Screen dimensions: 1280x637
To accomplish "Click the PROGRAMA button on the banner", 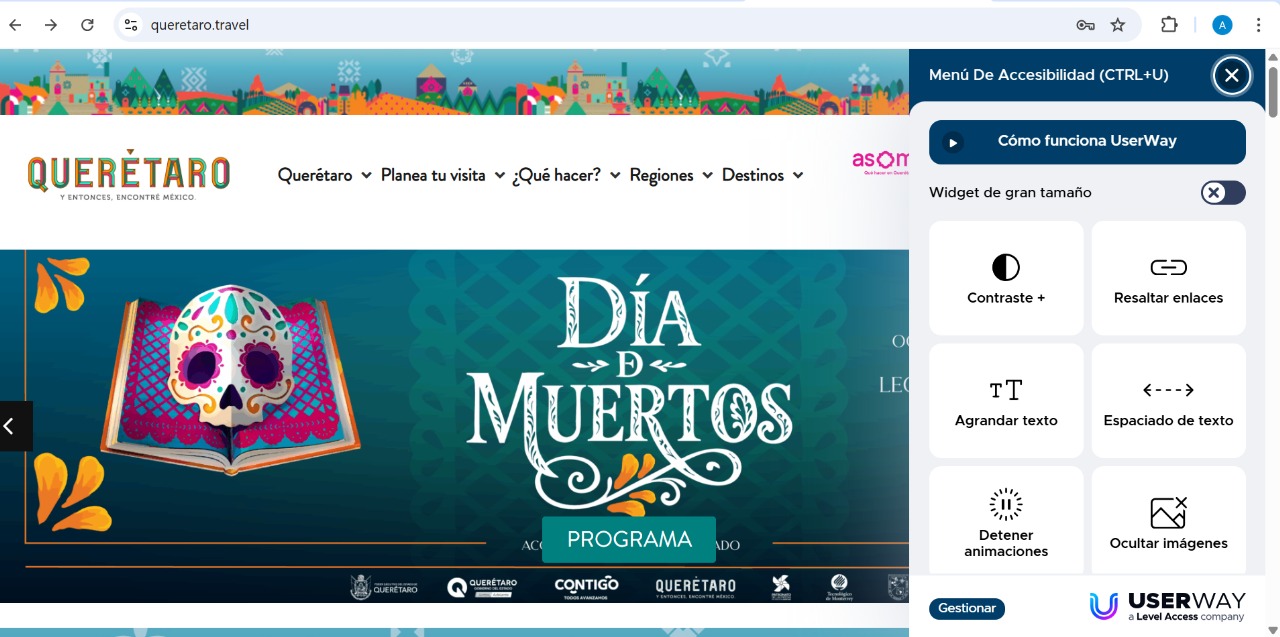I will coord(628,539).
